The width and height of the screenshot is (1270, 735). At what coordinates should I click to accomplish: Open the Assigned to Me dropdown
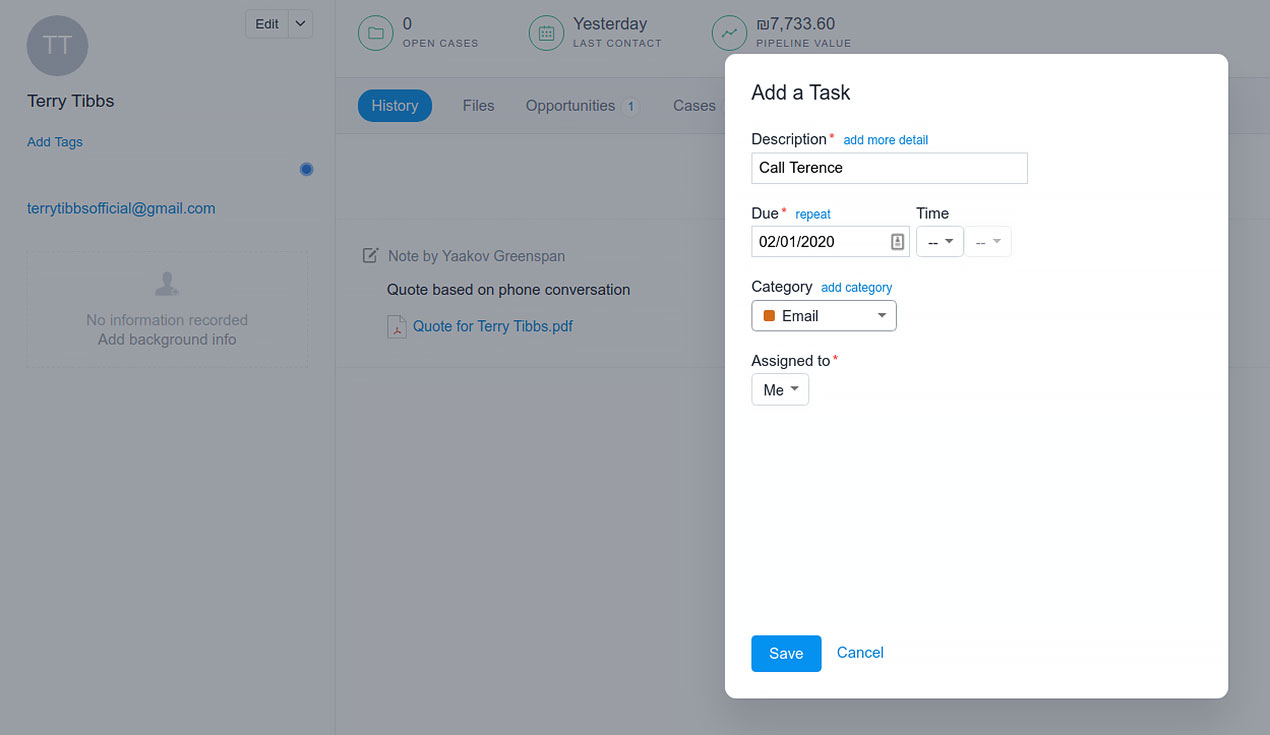pos(780,390)
